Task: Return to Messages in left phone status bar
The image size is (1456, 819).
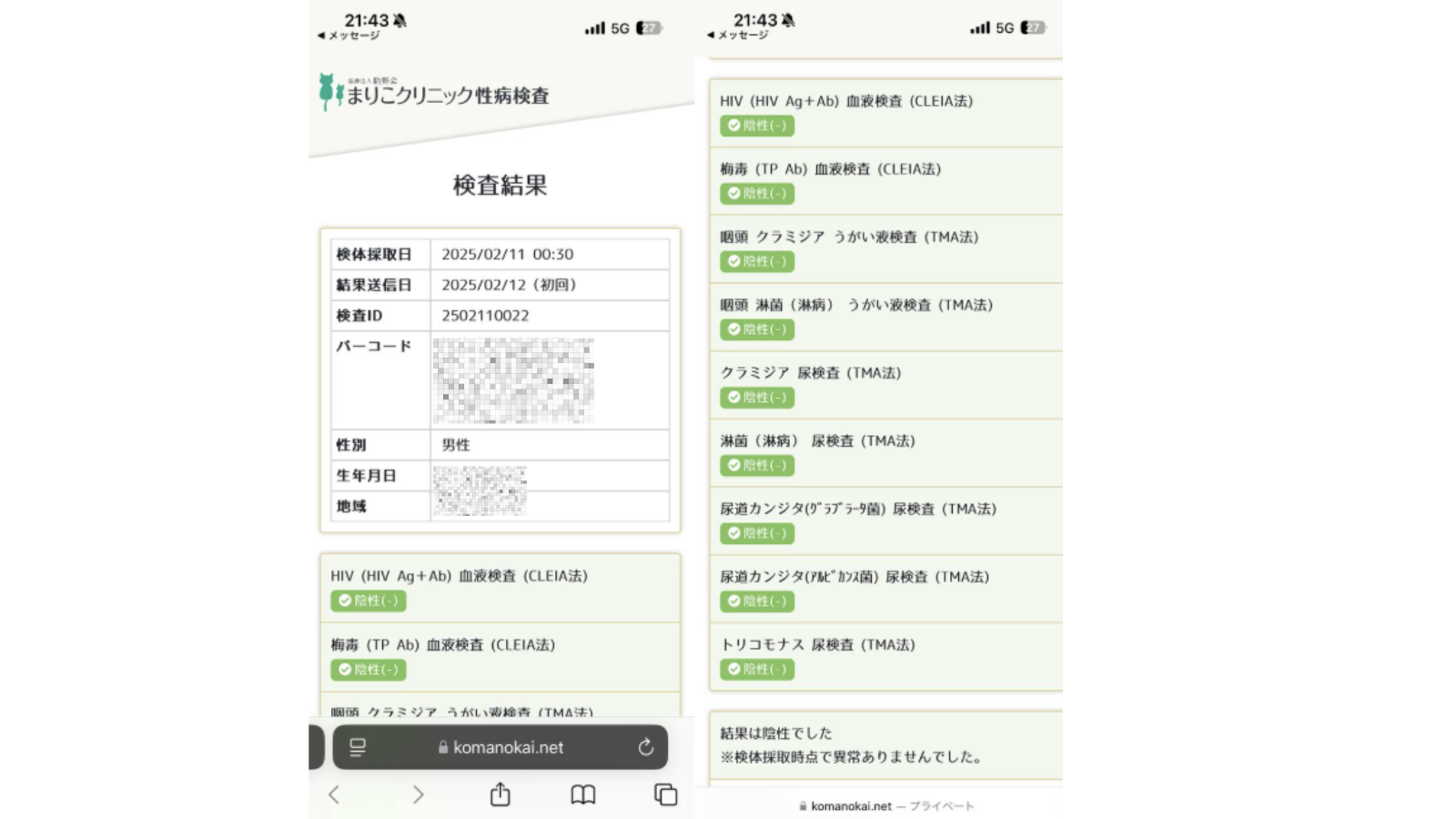Action: coord(349,35)
